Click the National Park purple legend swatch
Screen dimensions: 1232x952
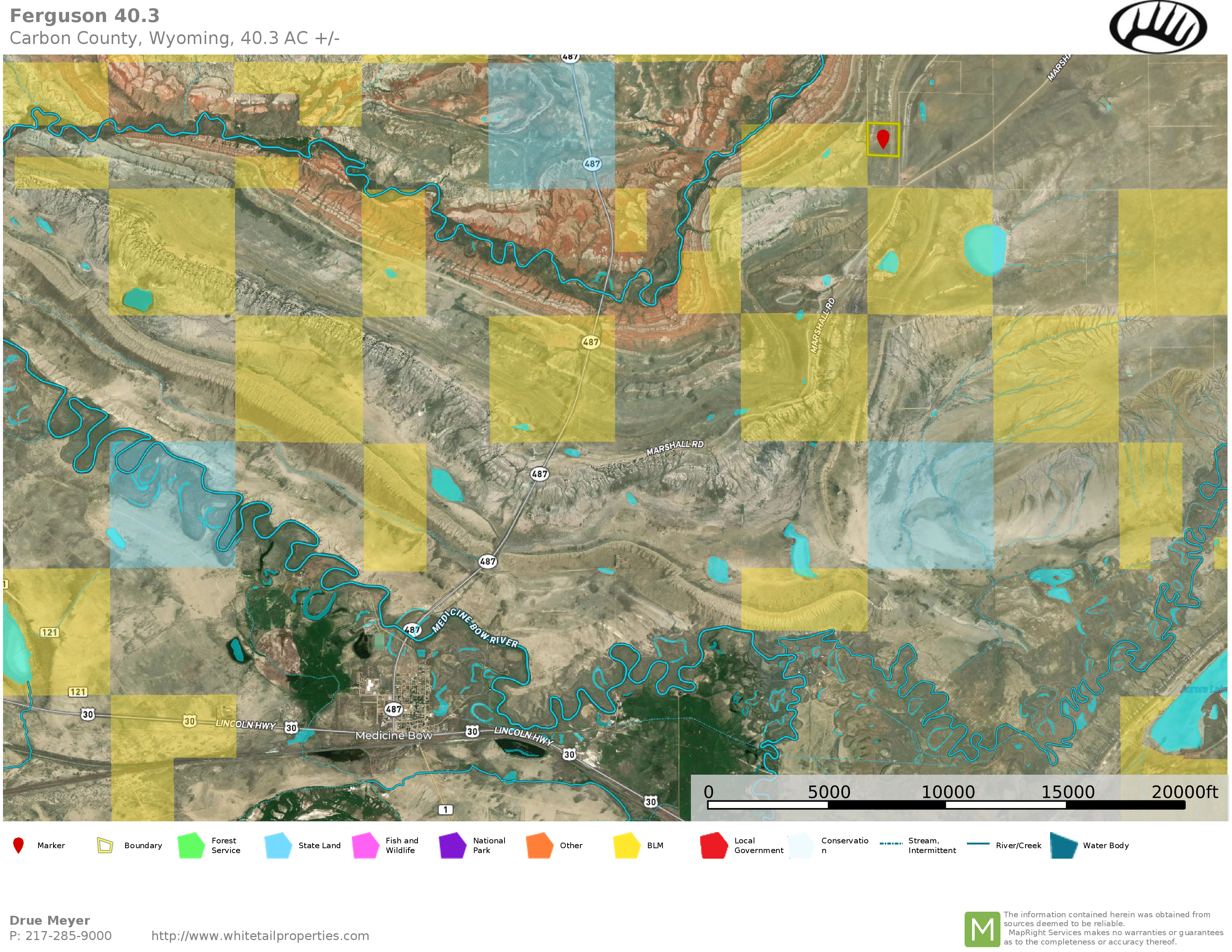pos(452,845)
